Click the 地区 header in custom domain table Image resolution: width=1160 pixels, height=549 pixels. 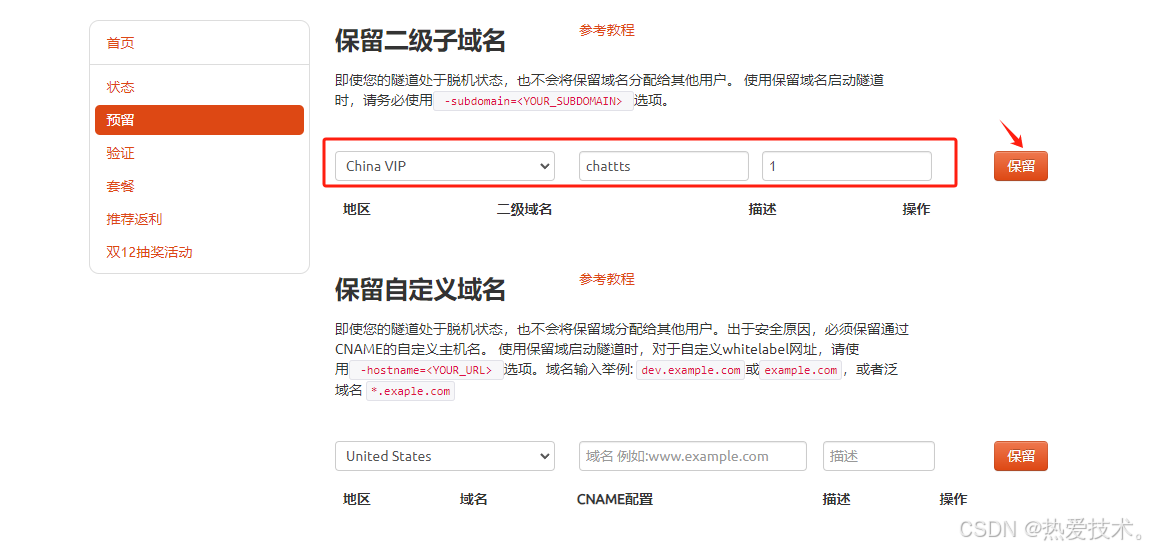pyautogui.click(x=357, y=499)
